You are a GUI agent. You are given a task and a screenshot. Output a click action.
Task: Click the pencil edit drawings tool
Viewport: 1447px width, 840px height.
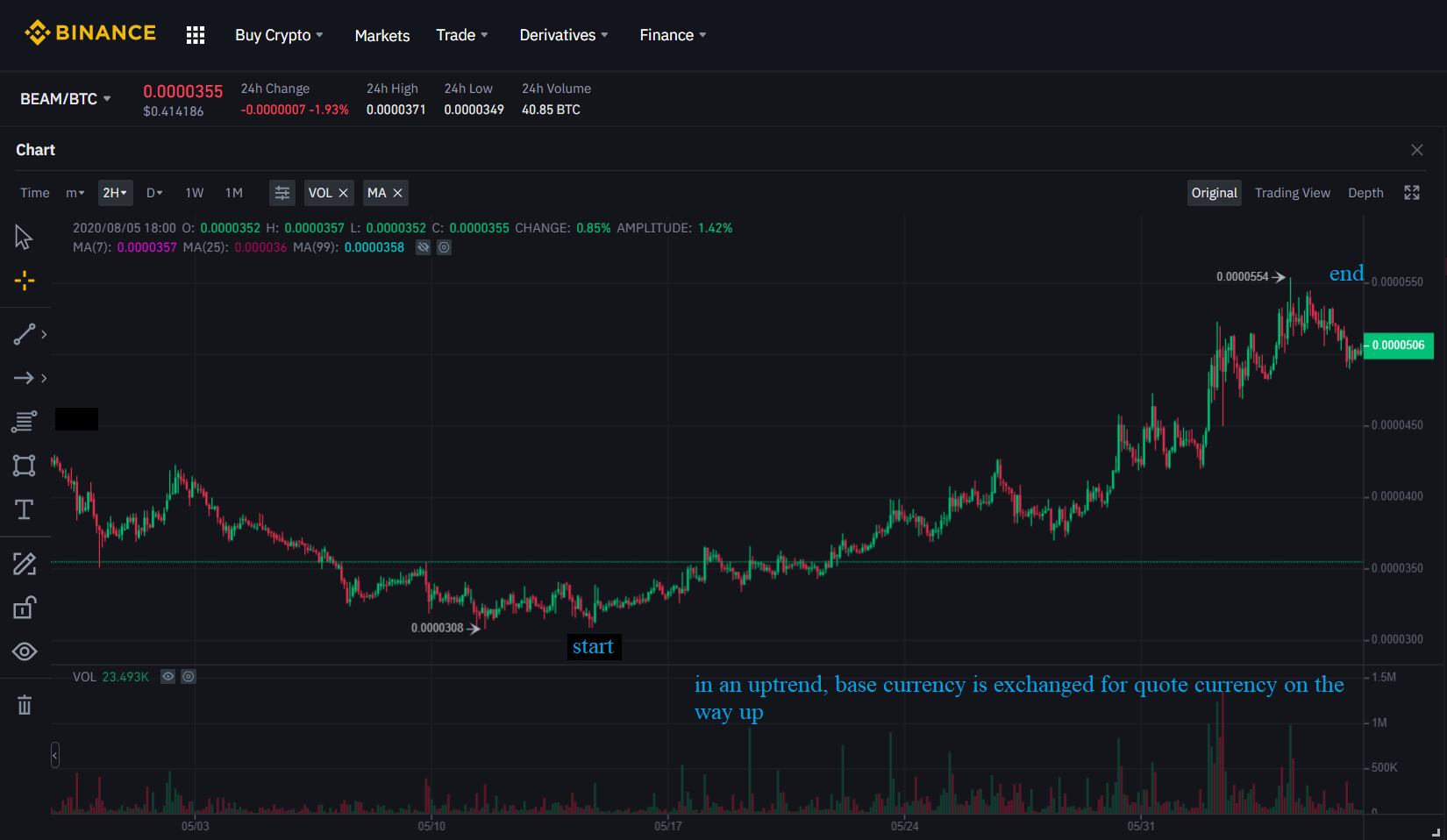pos(24,564)
